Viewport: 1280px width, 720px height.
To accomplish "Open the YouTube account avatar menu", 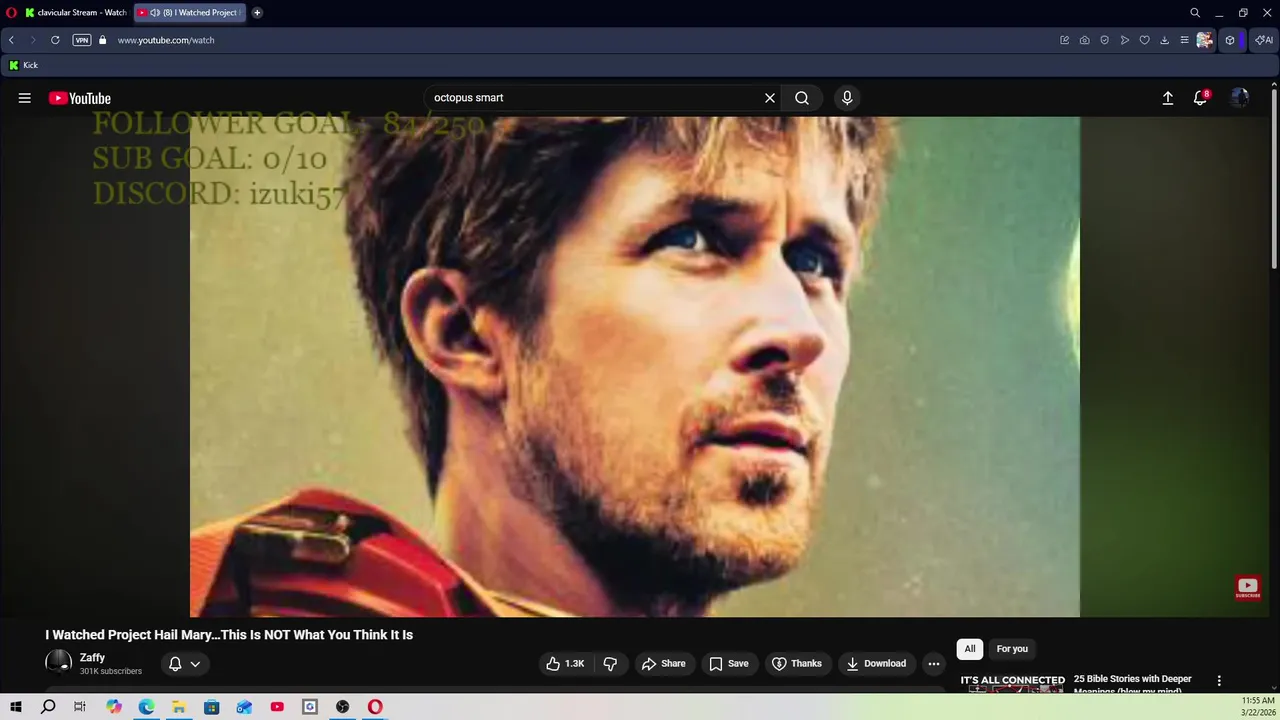I will click(x=1240, y=98).
